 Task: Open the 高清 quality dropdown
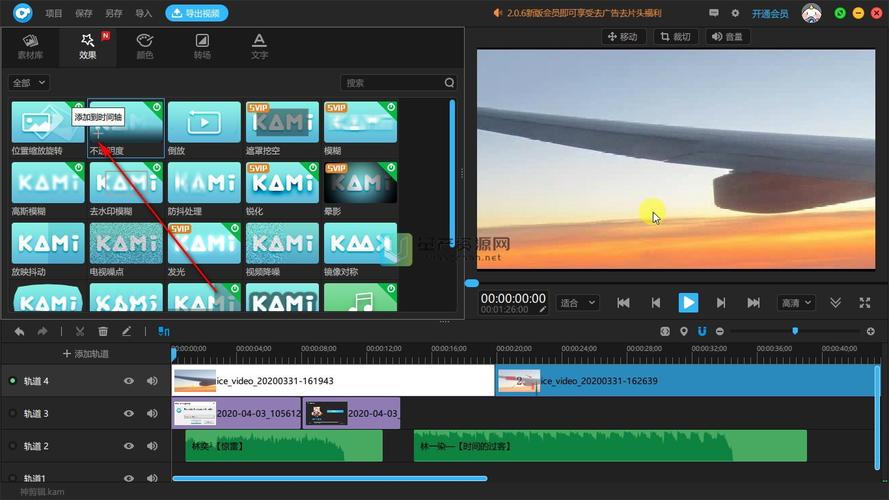796,303
